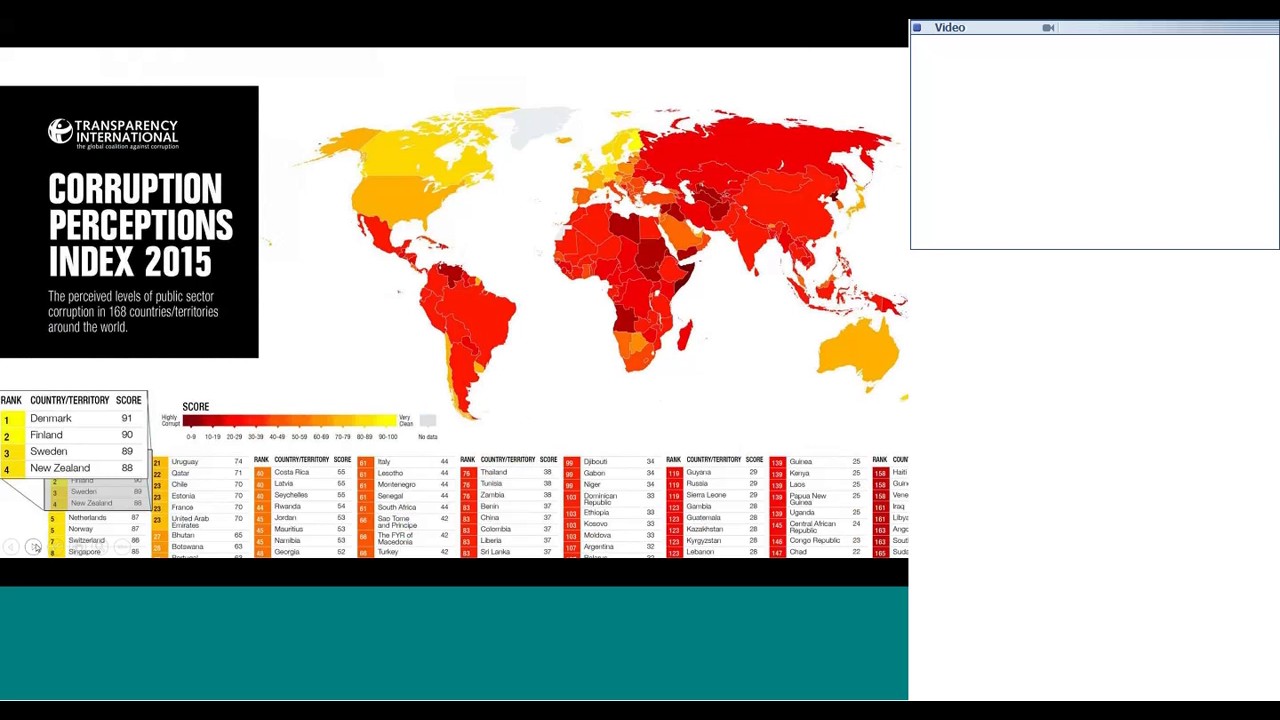Click the Singapore row
Image resolution: width=1280 pixels, height=720 pixels.
[96, 552]
